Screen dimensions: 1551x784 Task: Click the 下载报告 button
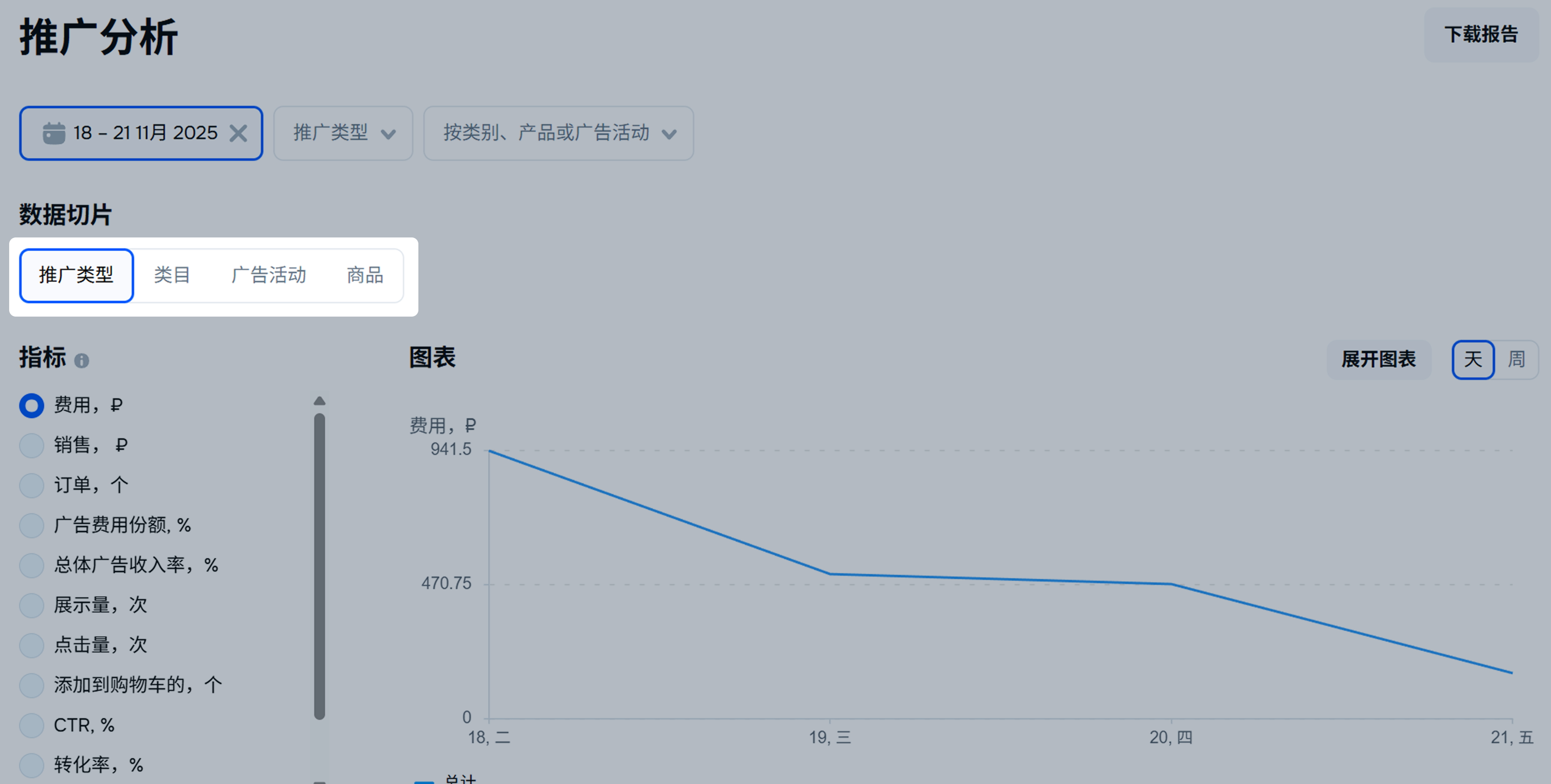point(1481,34)
